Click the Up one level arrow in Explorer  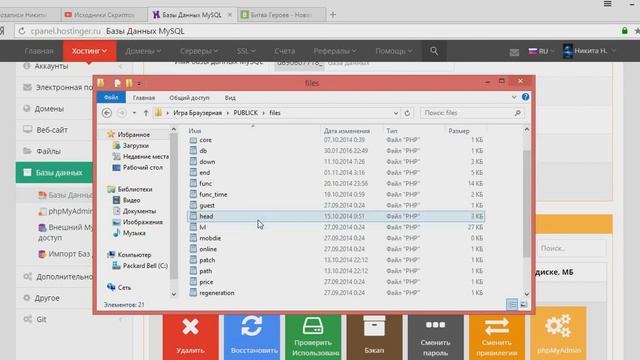(x=146, y=113)
